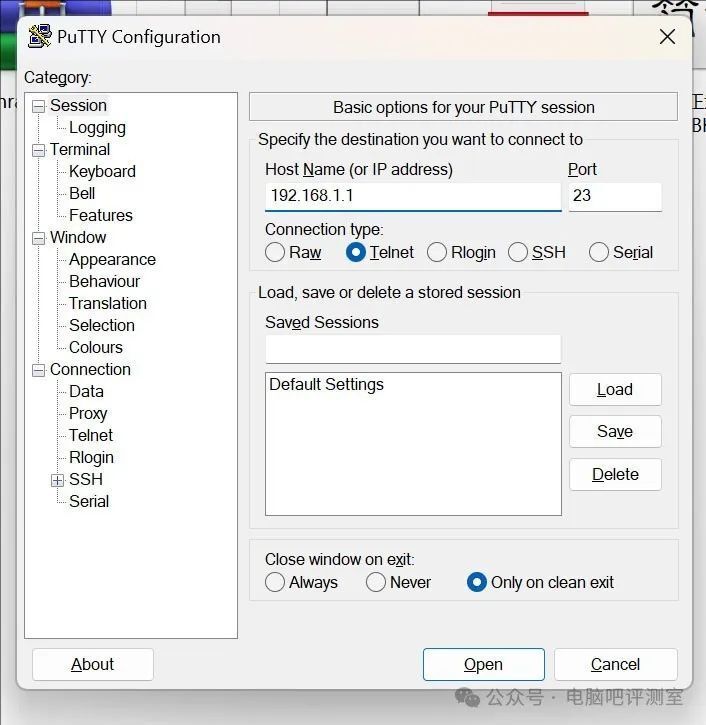
Task: Click Open to start the connection
Action: (484, 664)
